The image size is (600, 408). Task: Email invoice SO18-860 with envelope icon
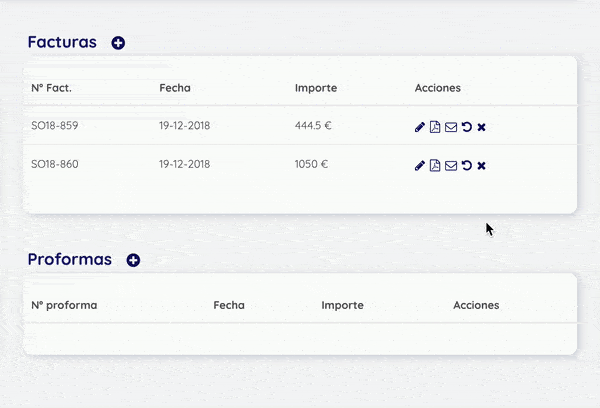point(451,165)
